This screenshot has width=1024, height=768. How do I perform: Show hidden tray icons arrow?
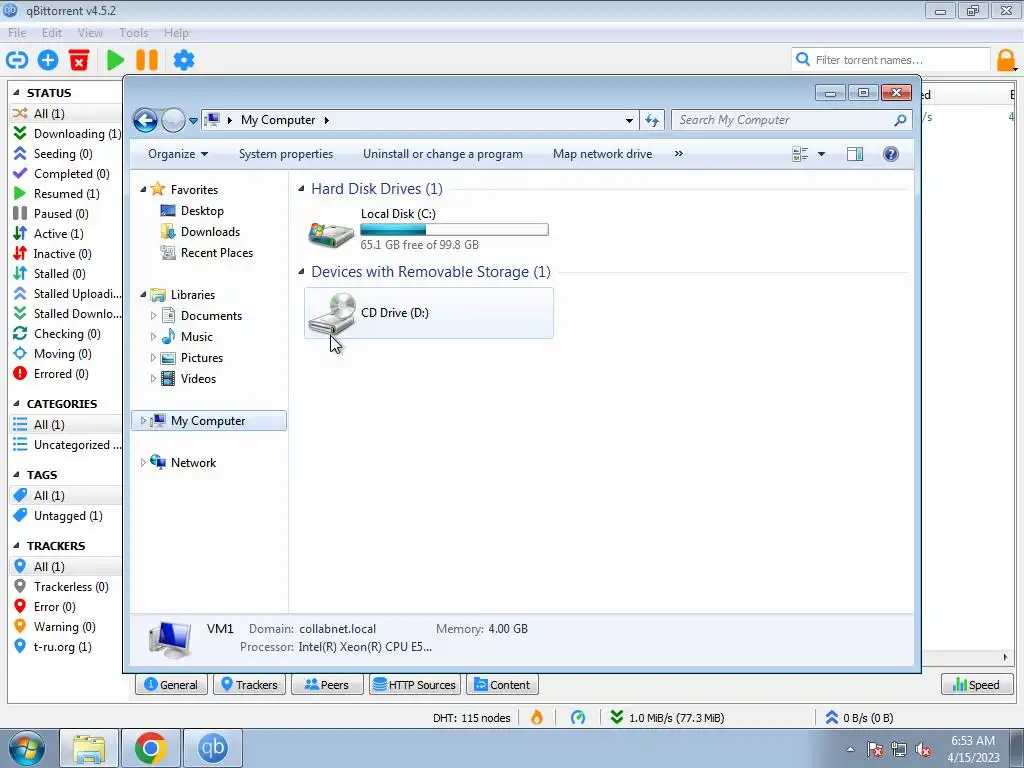[850, 750]
